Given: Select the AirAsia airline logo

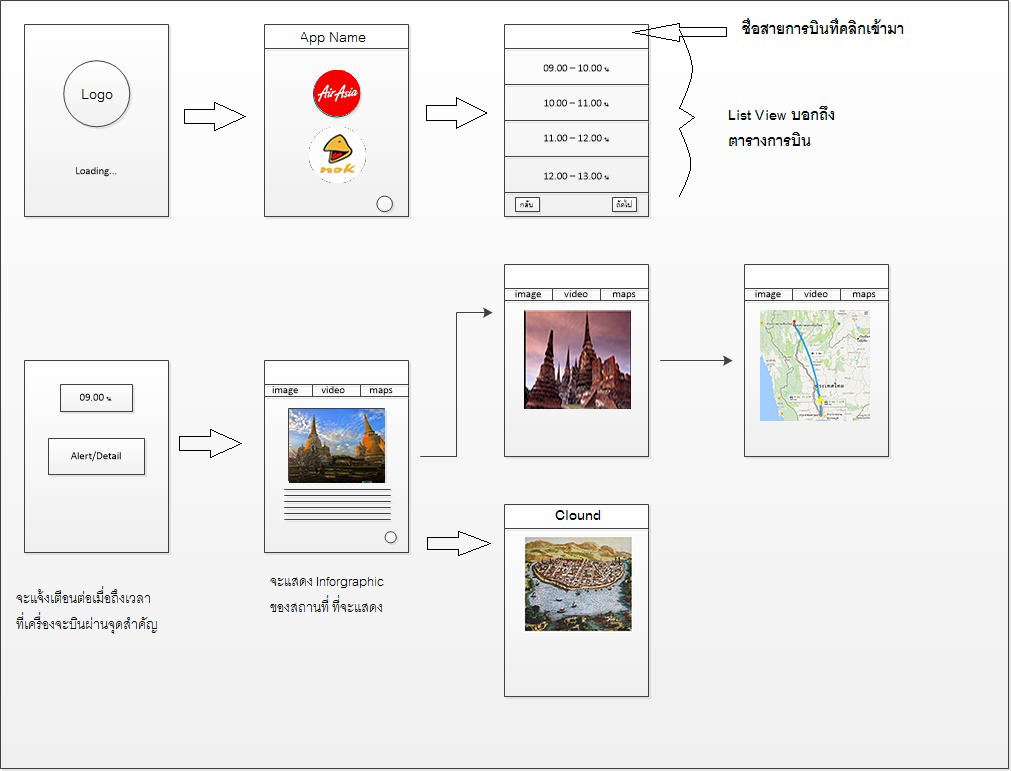Looking at the screenshot, I should coord(337,93).
